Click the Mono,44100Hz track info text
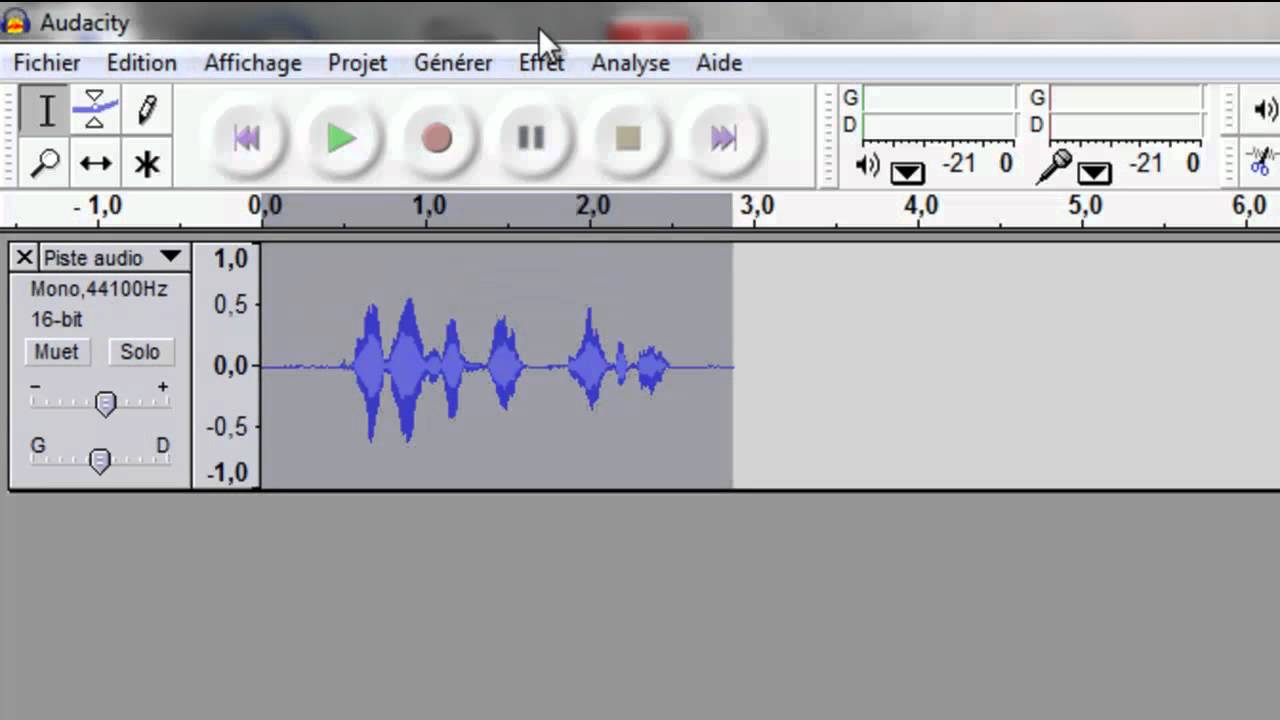This screenshot has height=720, width=1280. 98,289
